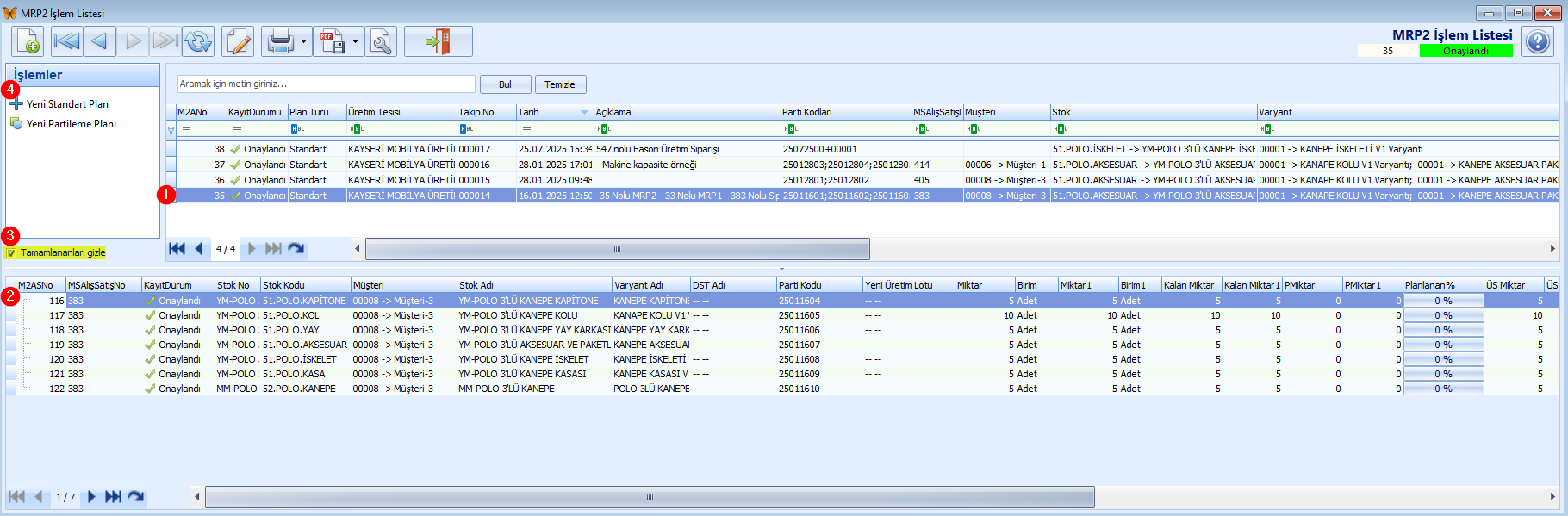Open the Tarih column sort dropdown
Viewport: 1568px width, 516px height.
pyautogui.click(x=584, y=112)
